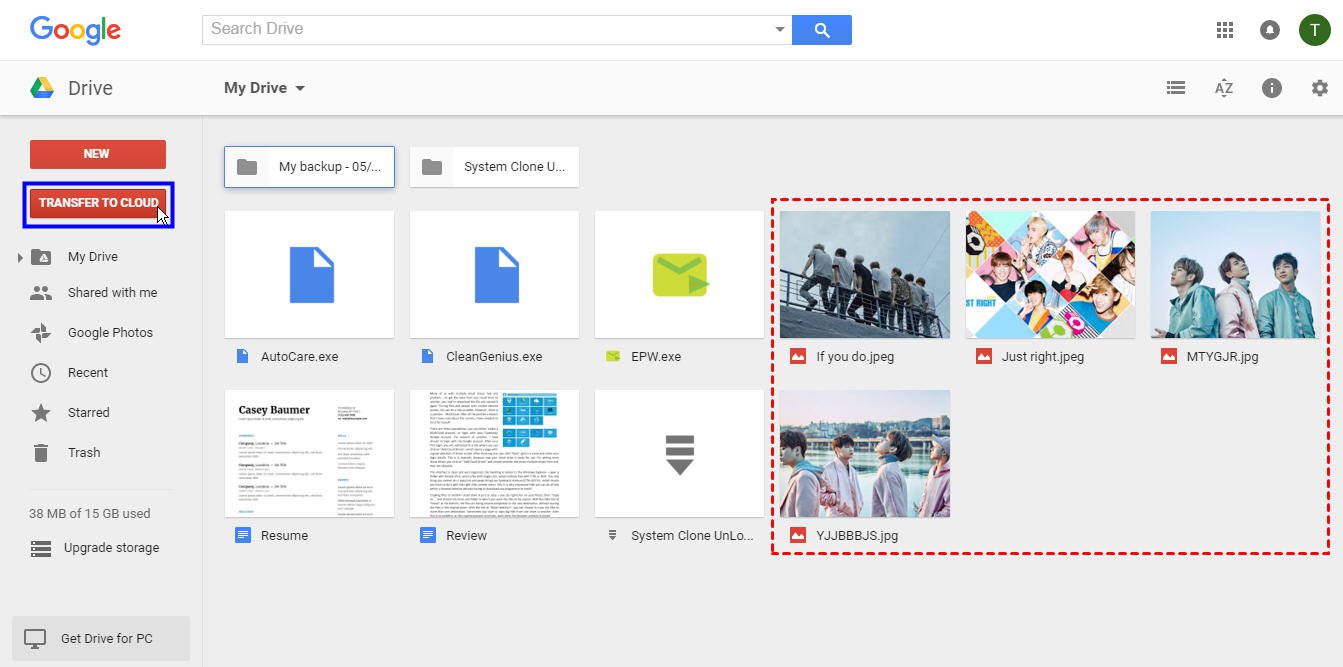The width and height of the screenshot is (1343, 667).
Task: Select the CleanGenius.exe file thumbnail
Action: (x=494, y=274)
